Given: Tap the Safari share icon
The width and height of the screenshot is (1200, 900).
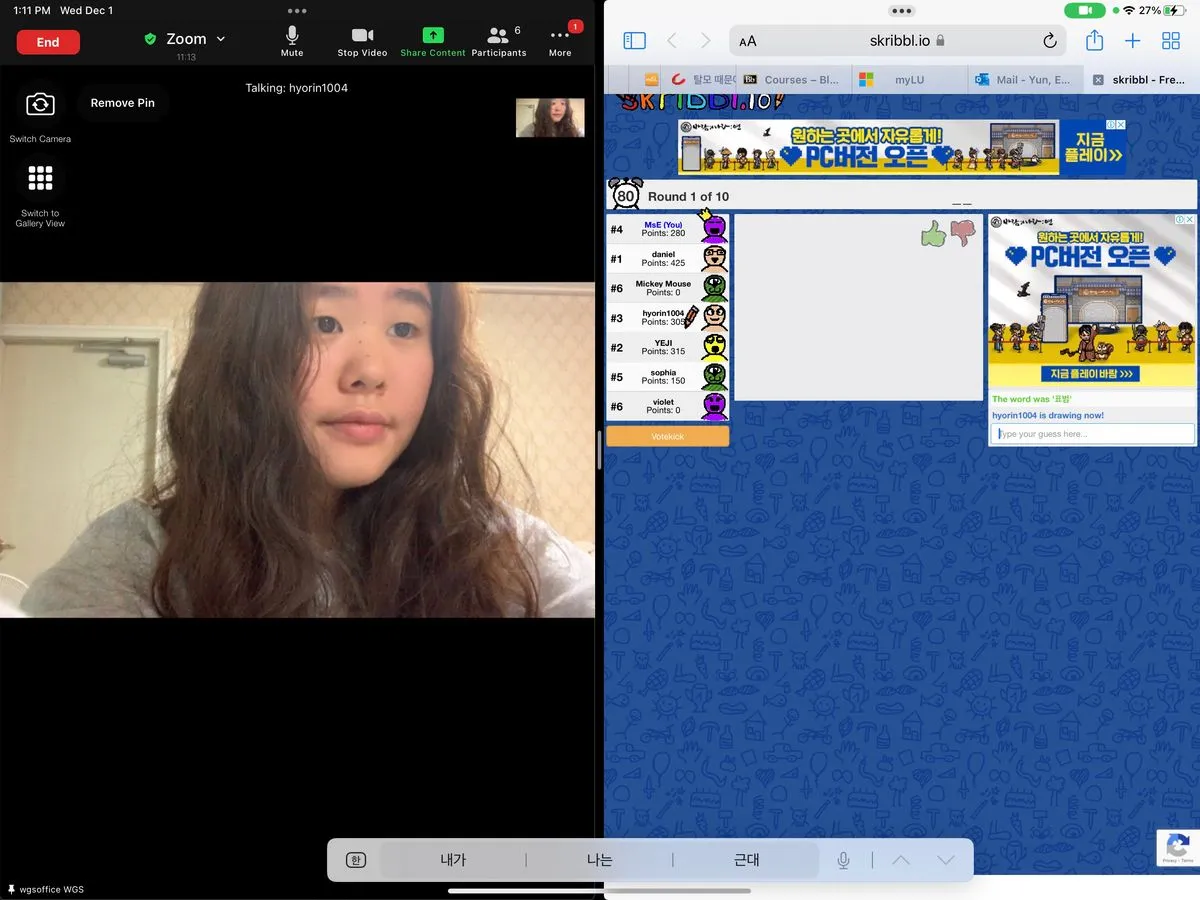Looking at the screenshot, I should click(x=1094, y=41).
